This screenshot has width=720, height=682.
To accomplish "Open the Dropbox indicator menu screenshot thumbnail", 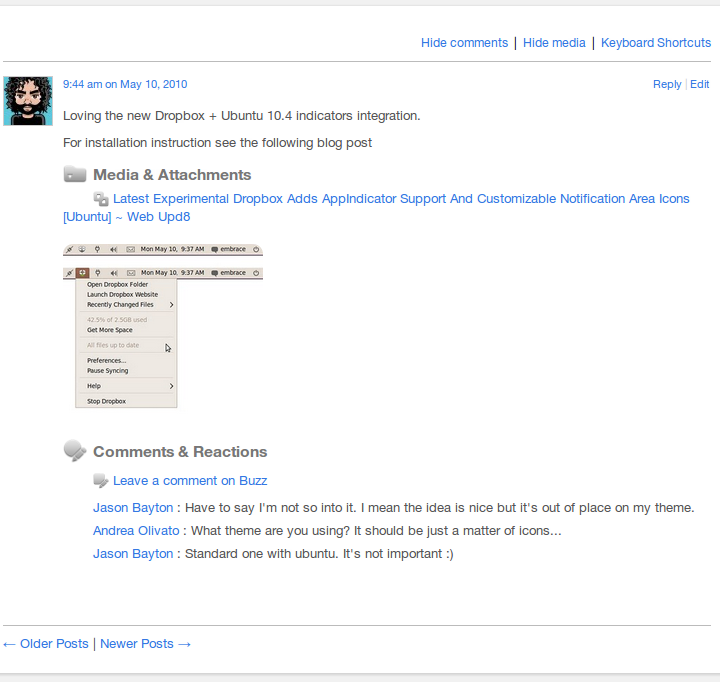I will (163, 326).
